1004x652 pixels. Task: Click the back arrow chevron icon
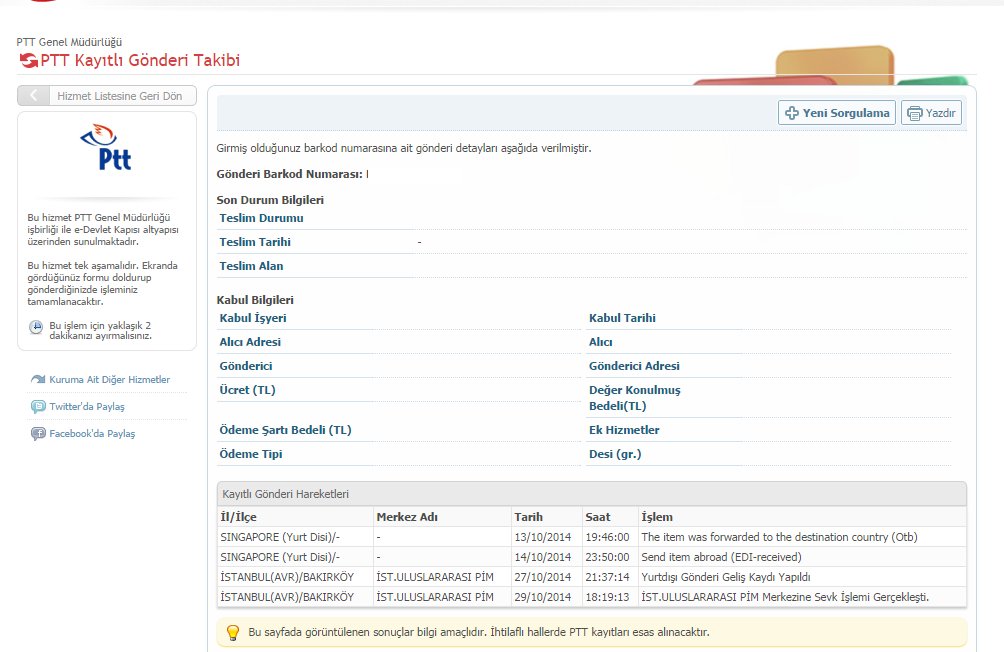click(33, 95)
